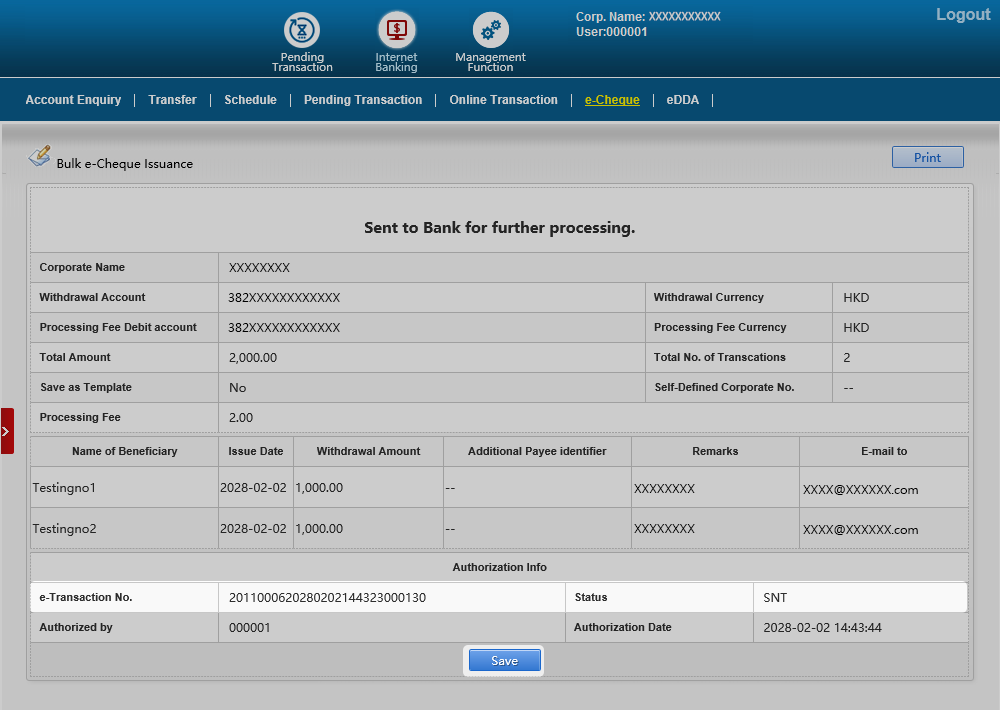Select the highlighted e-Cheque menu
The height and width of the screenshot is (710, 1000).
click(612, 100)
